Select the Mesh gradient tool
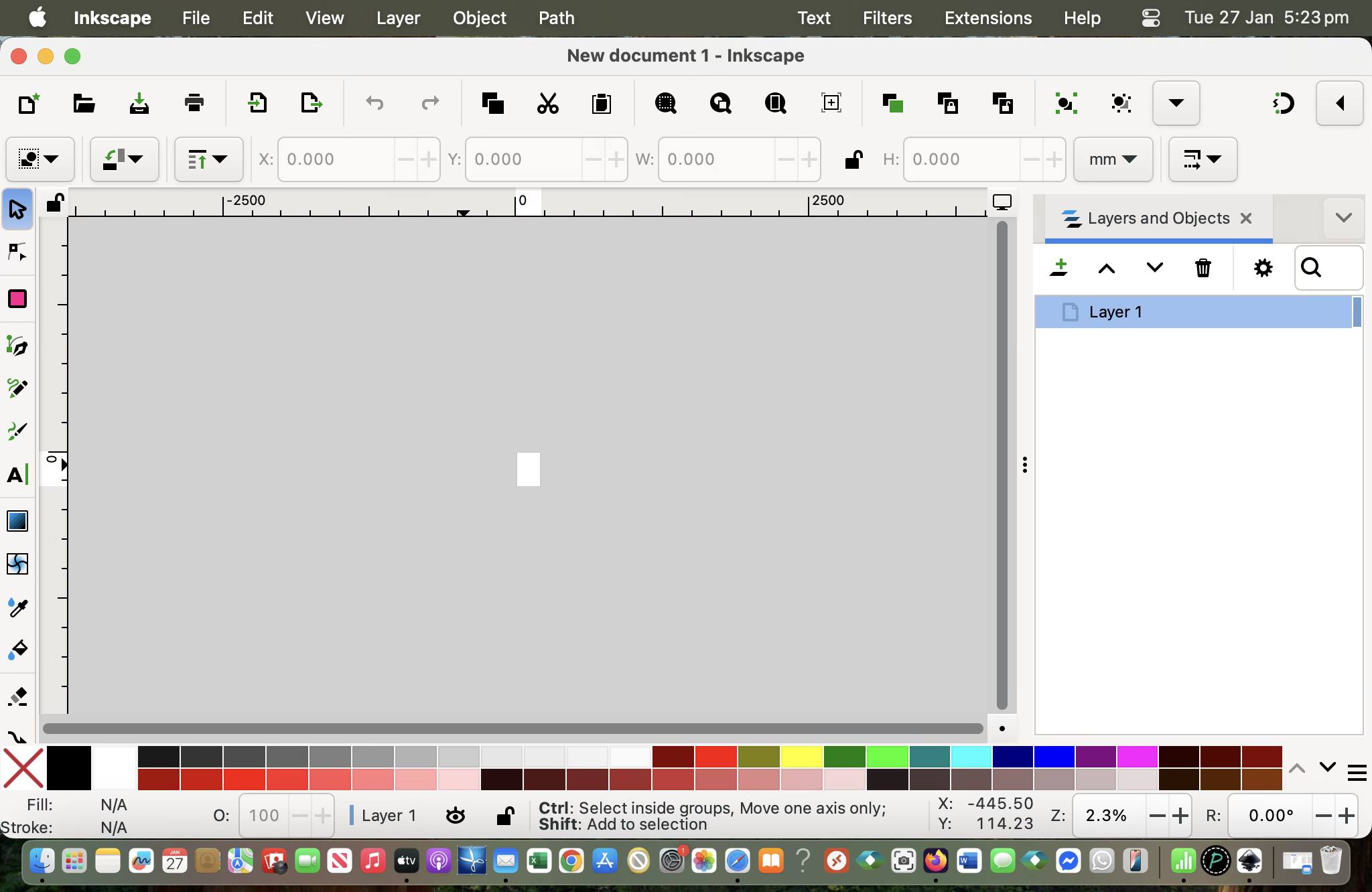 pyautogui.click(x=17, y=564)
